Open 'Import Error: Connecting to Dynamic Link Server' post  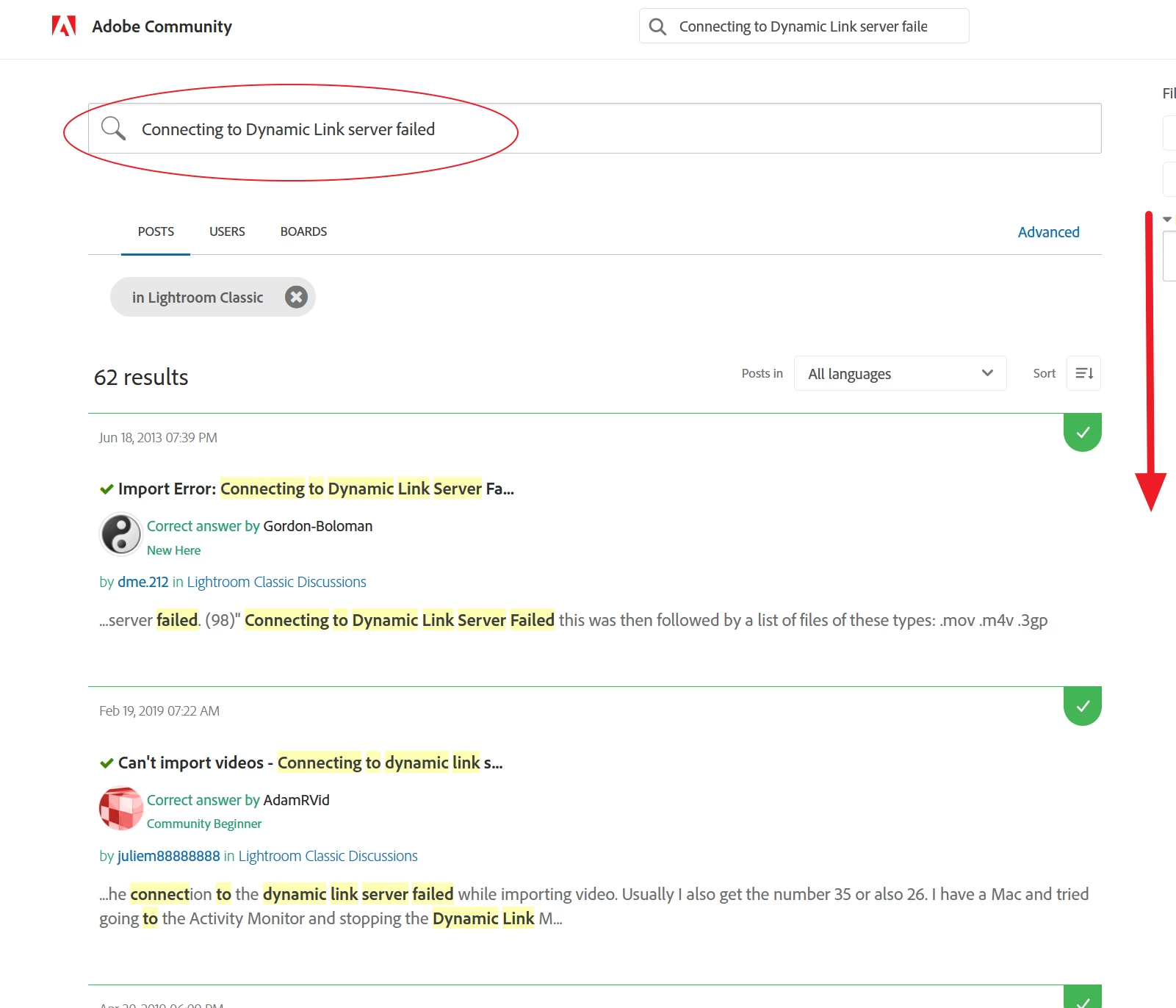[316, 489]
